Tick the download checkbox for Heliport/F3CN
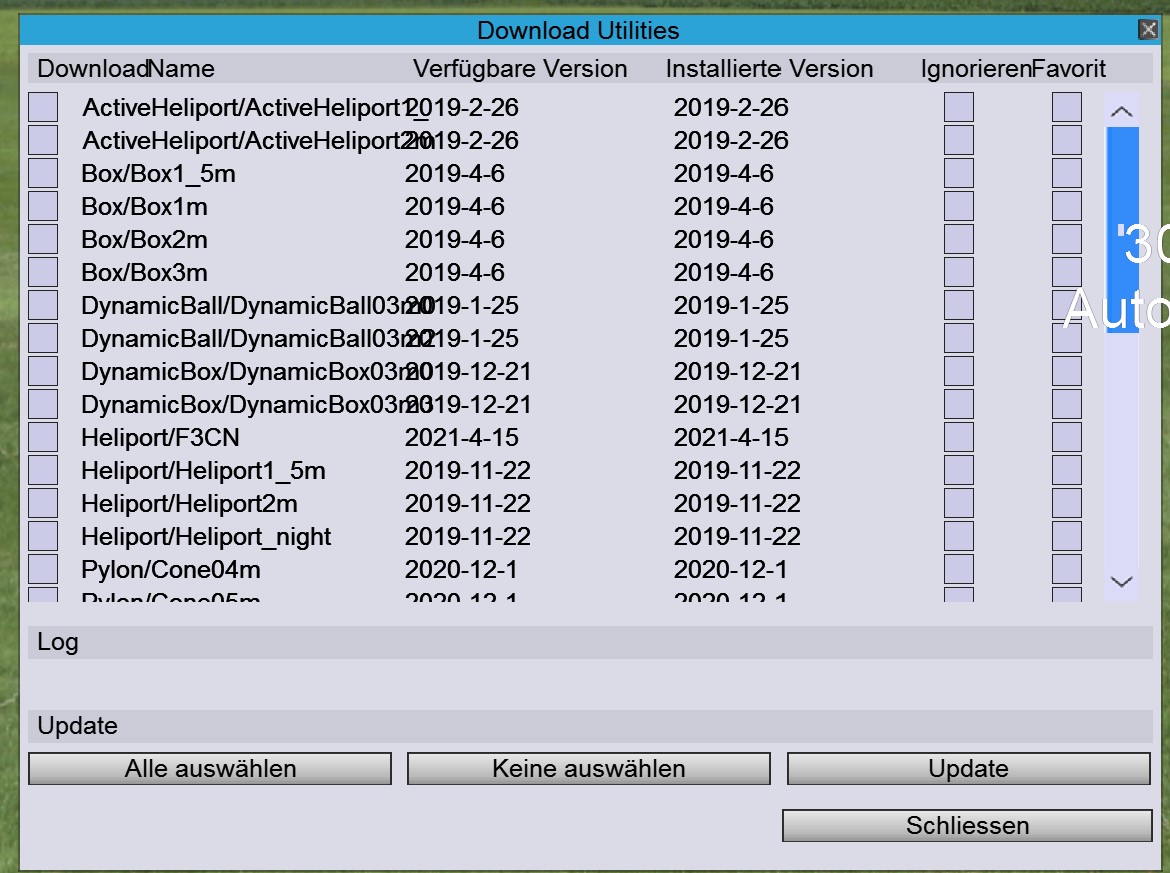The width and height of the screenshot is (1170, 873). [43, 437]
